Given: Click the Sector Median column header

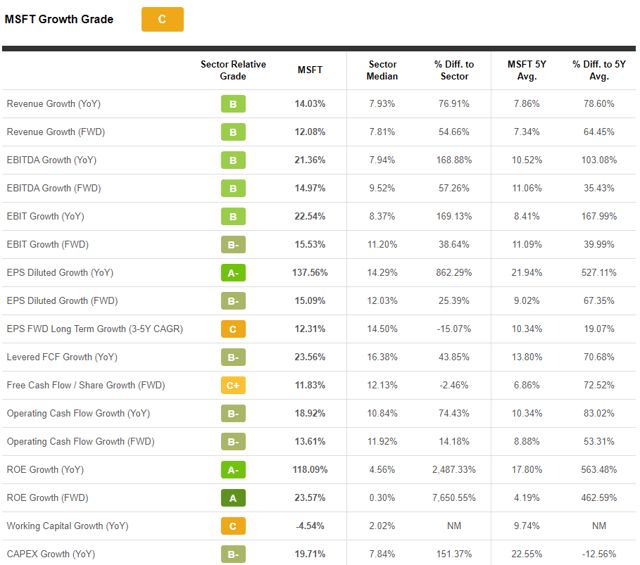Looking at the screenshot, I should coord(382,70).
